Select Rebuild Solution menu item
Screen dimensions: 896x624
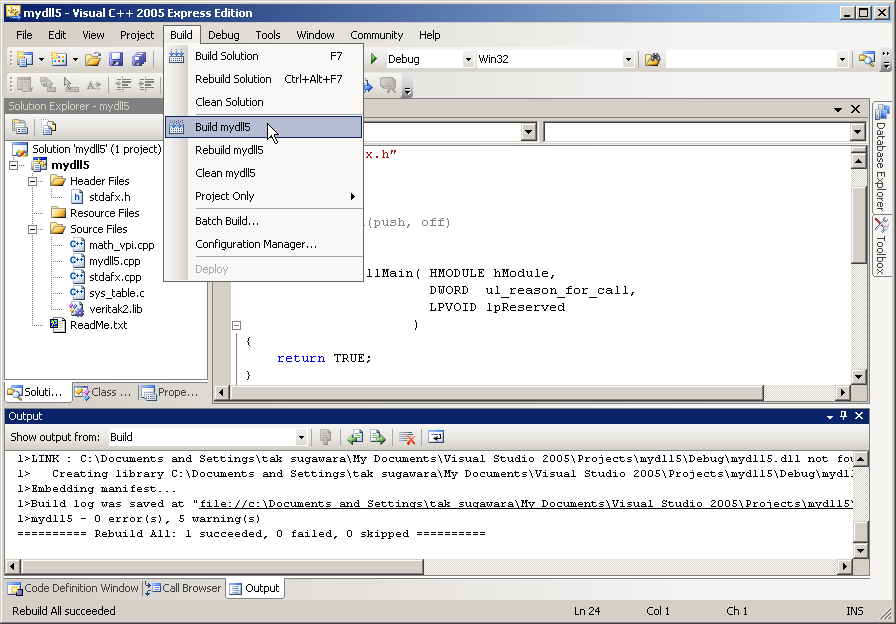click(x=264, y=79)
